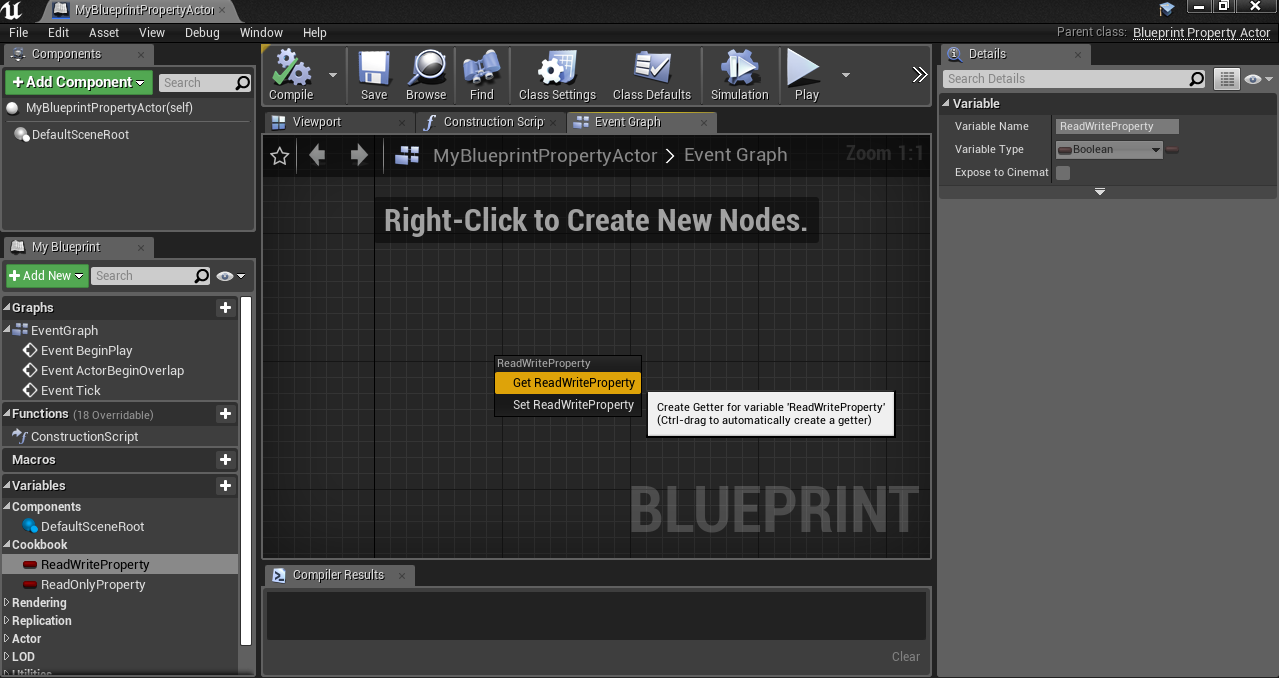The height and width of the screenshot is (678, 1279).
Task: Clear the Compiler Results
Action: pyautogui.click(x=906, y=657)
